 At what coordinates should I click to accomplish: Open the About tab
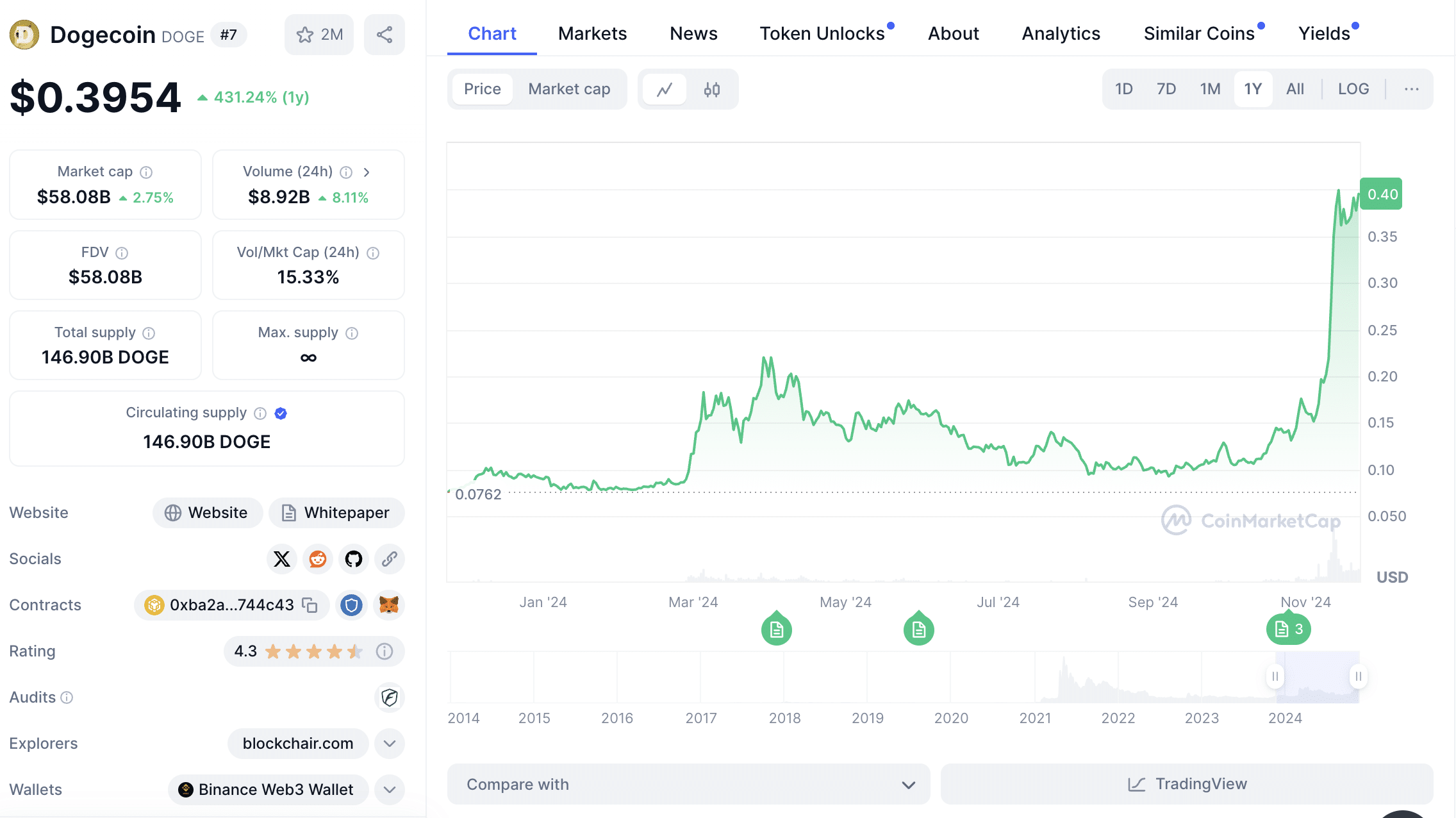[x=954, y=33]
